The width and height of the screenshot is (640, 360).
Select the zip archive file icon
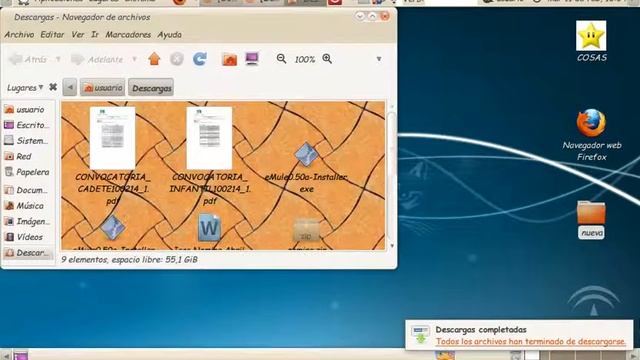click(x=306, y=230)
